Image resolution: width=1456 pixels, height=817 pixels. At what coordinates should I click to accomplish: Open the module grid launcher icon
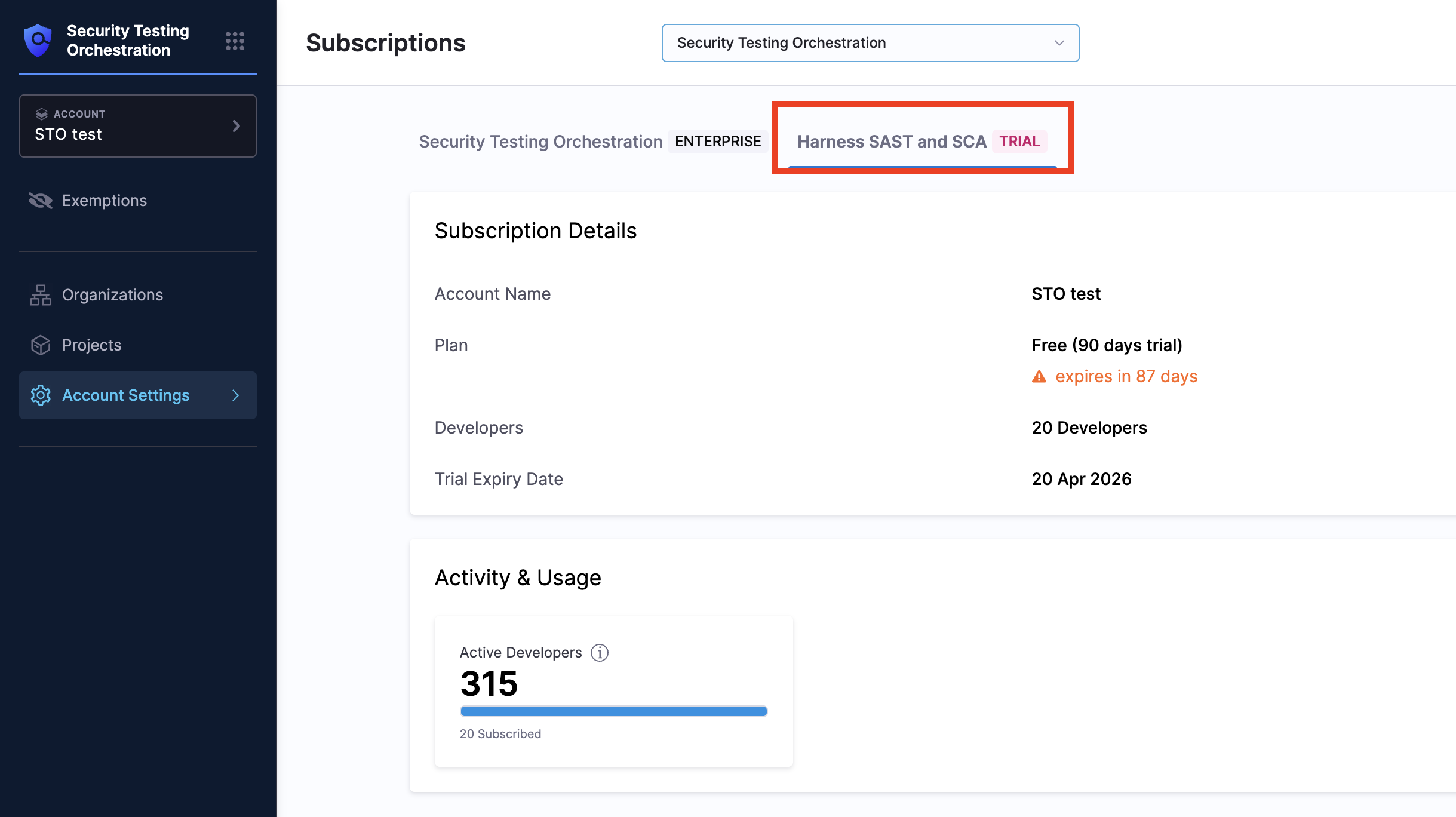[235, 41]
